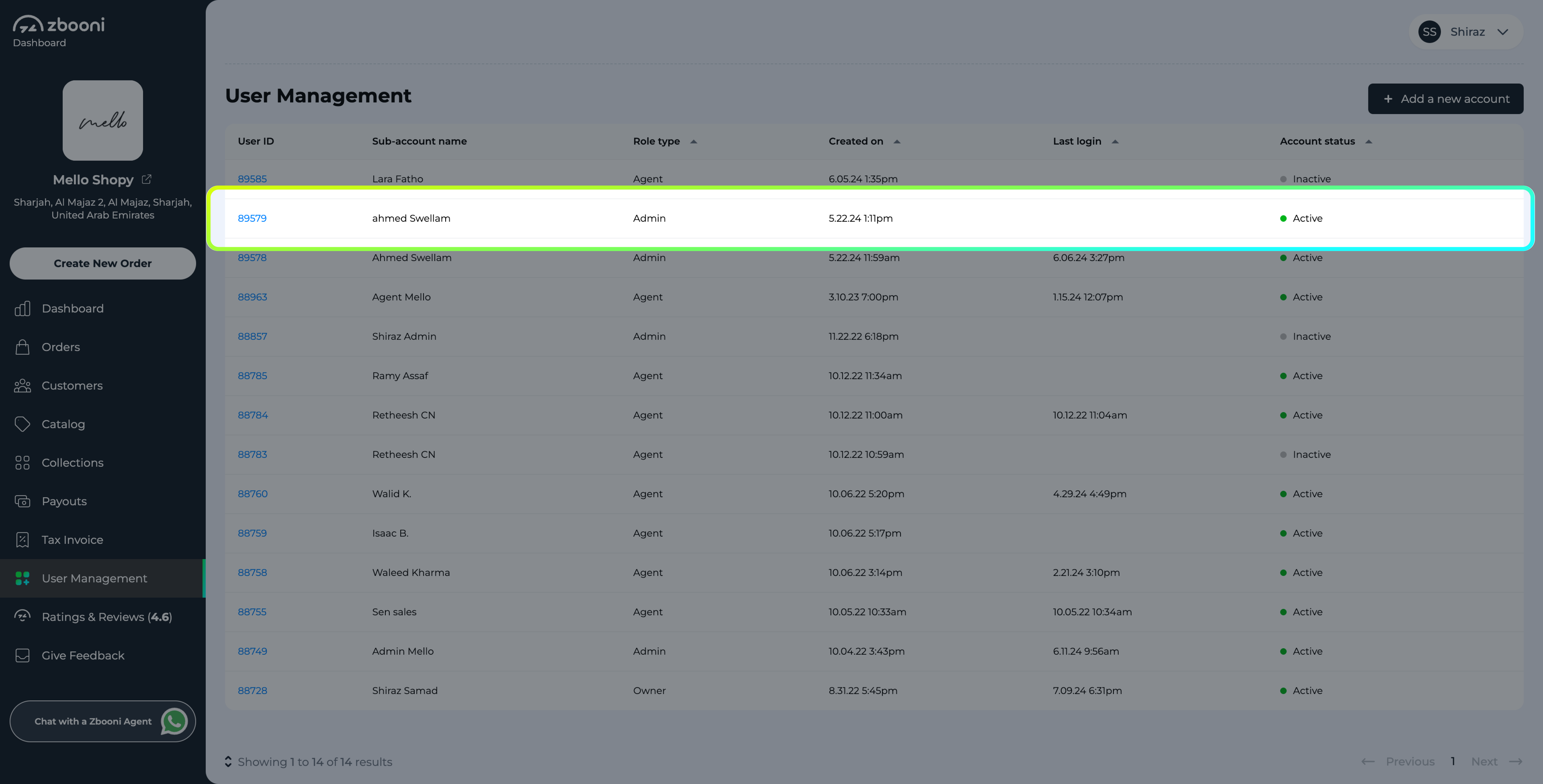
Task: Open user ID 88784 link
Action: click(x=253, y=415)
